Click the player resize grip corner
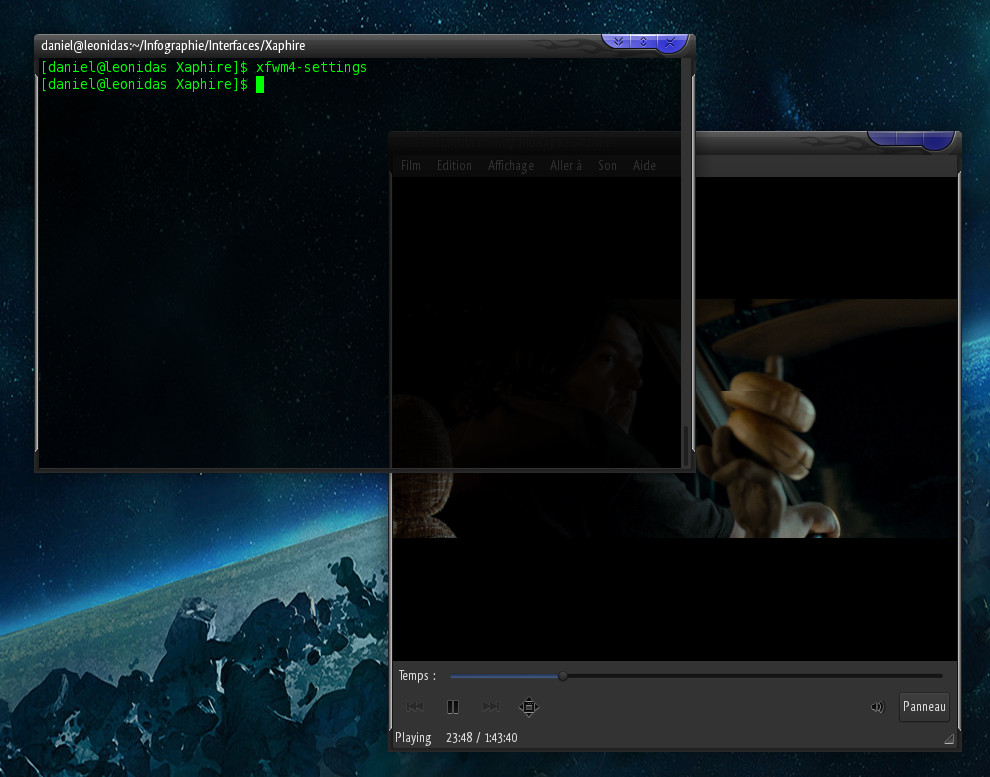 point(949,739)
